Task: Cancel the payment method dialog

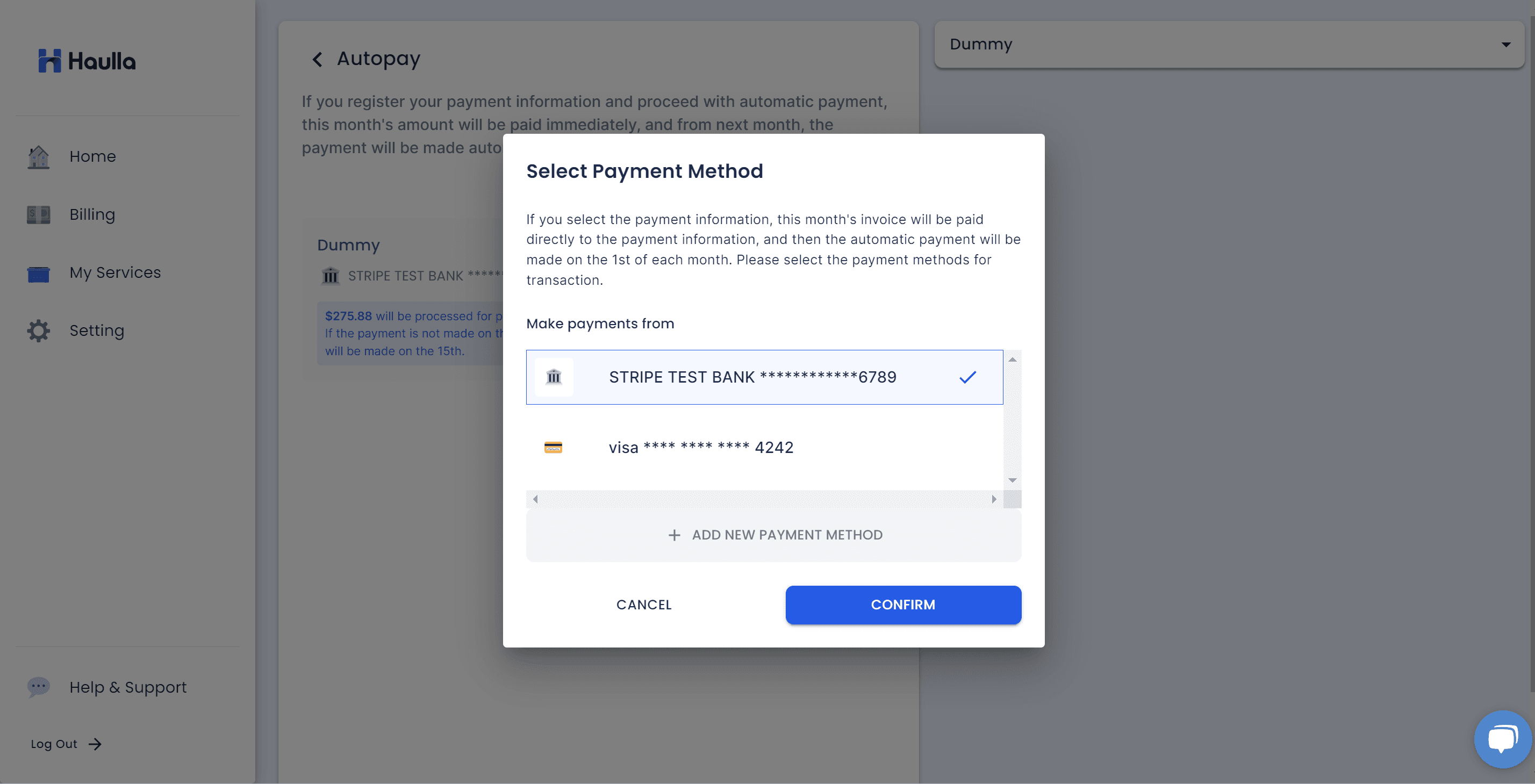Action: coord(643,605)
